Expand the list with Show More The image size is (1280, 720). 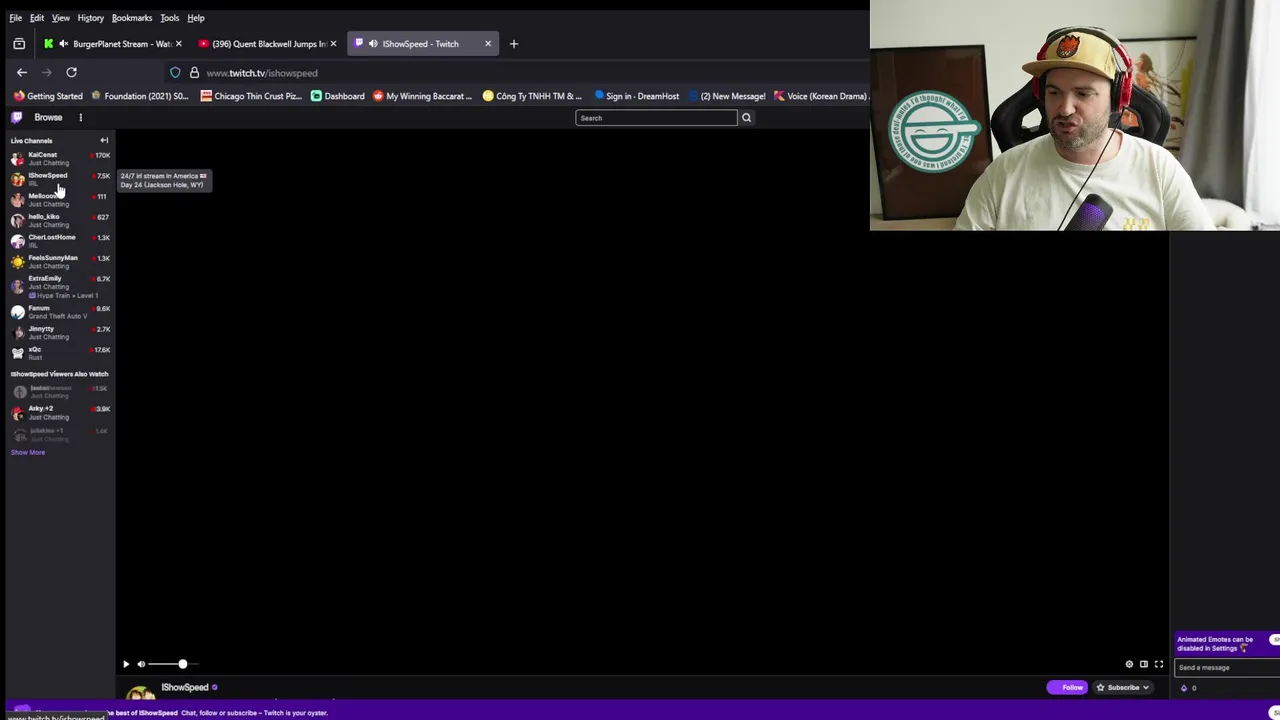(x=28, y=452)
